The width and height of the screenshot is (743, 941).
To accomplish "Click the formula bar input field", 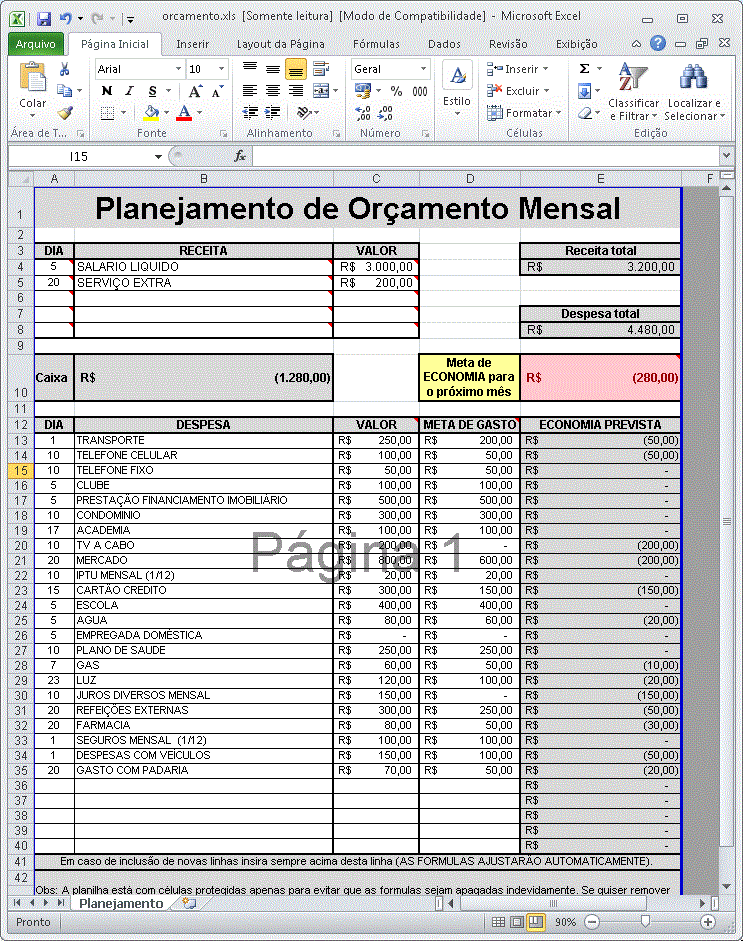I will 486,157.
